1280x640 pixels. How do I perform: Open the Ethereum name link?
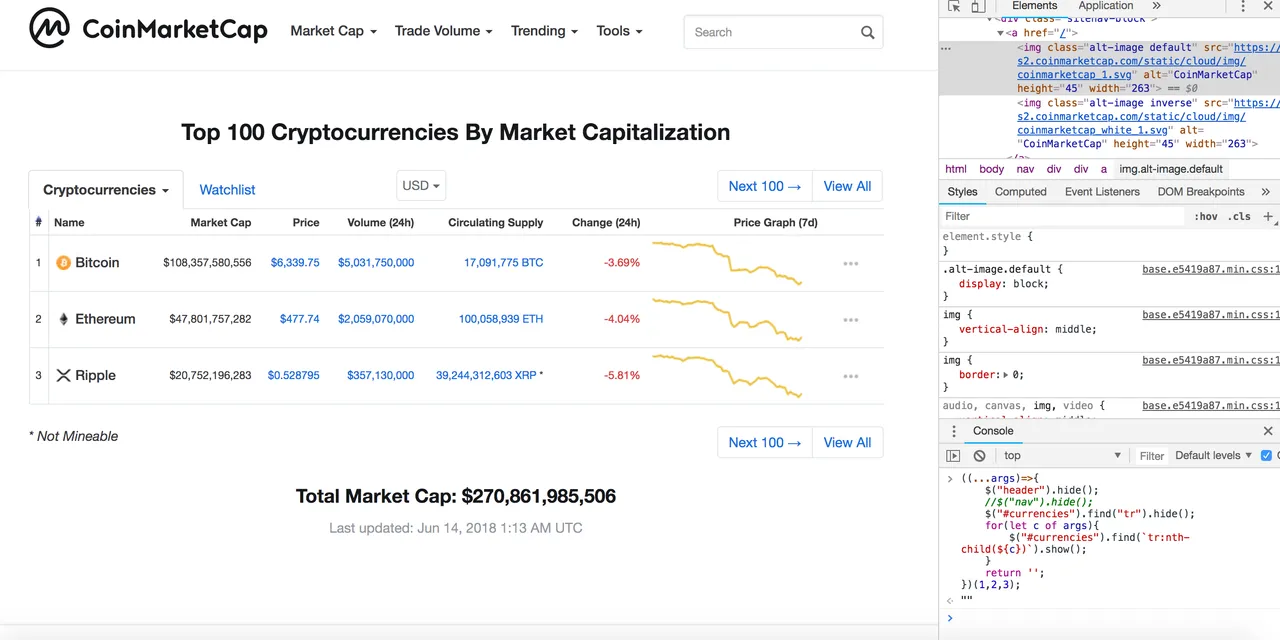click(105, 319)
